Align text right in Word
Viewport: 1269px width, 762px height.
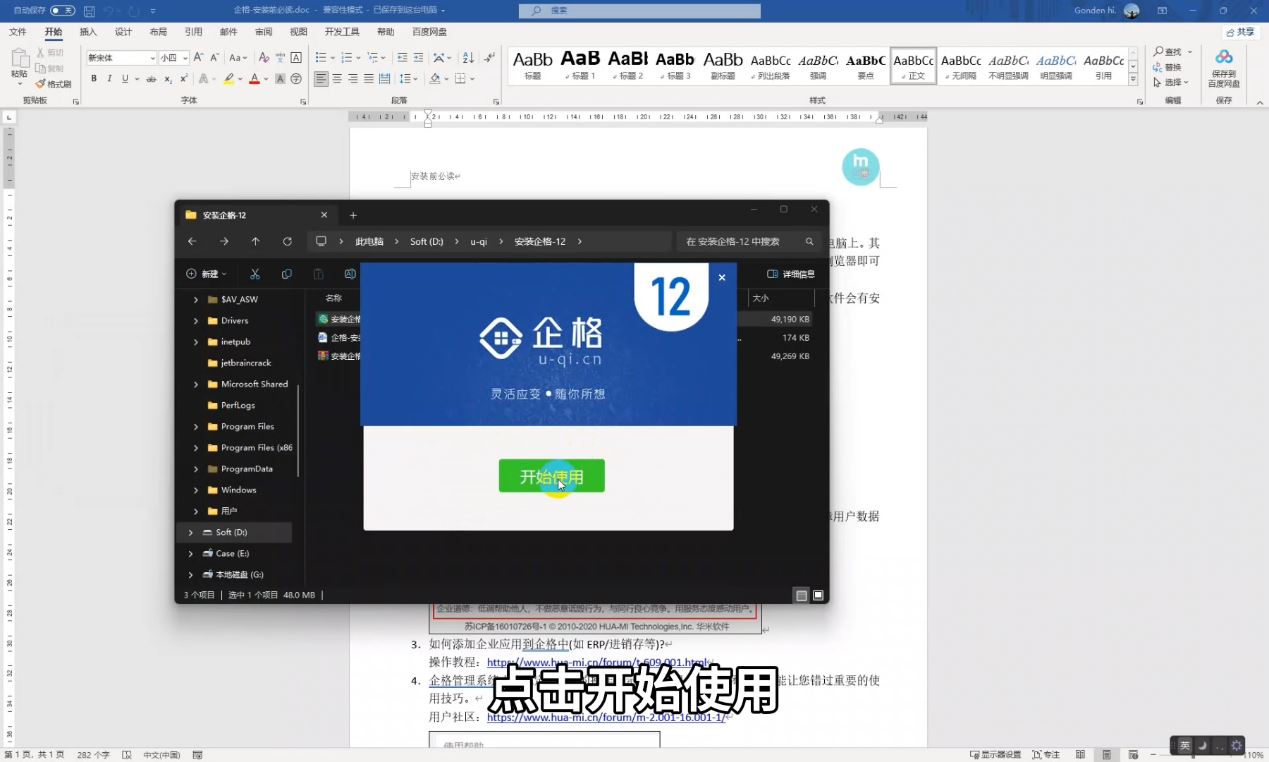click(353, 79)
